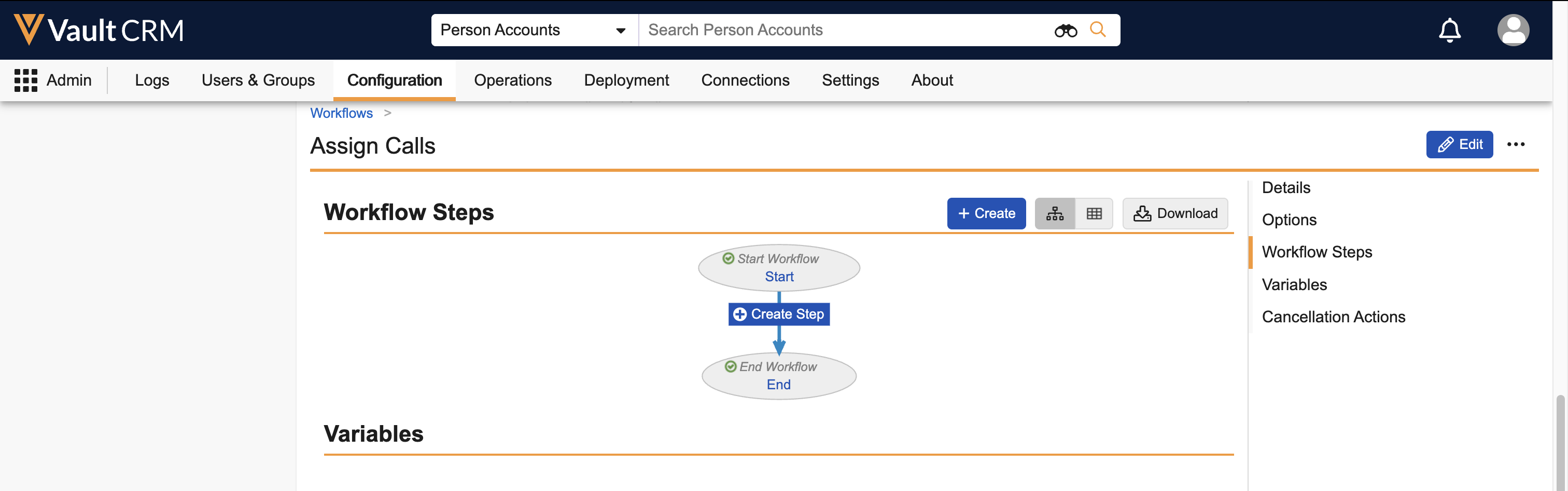1568x491 pixels.
Task: Open the Admin app grid launcher
Action: (x=25, y=80)
